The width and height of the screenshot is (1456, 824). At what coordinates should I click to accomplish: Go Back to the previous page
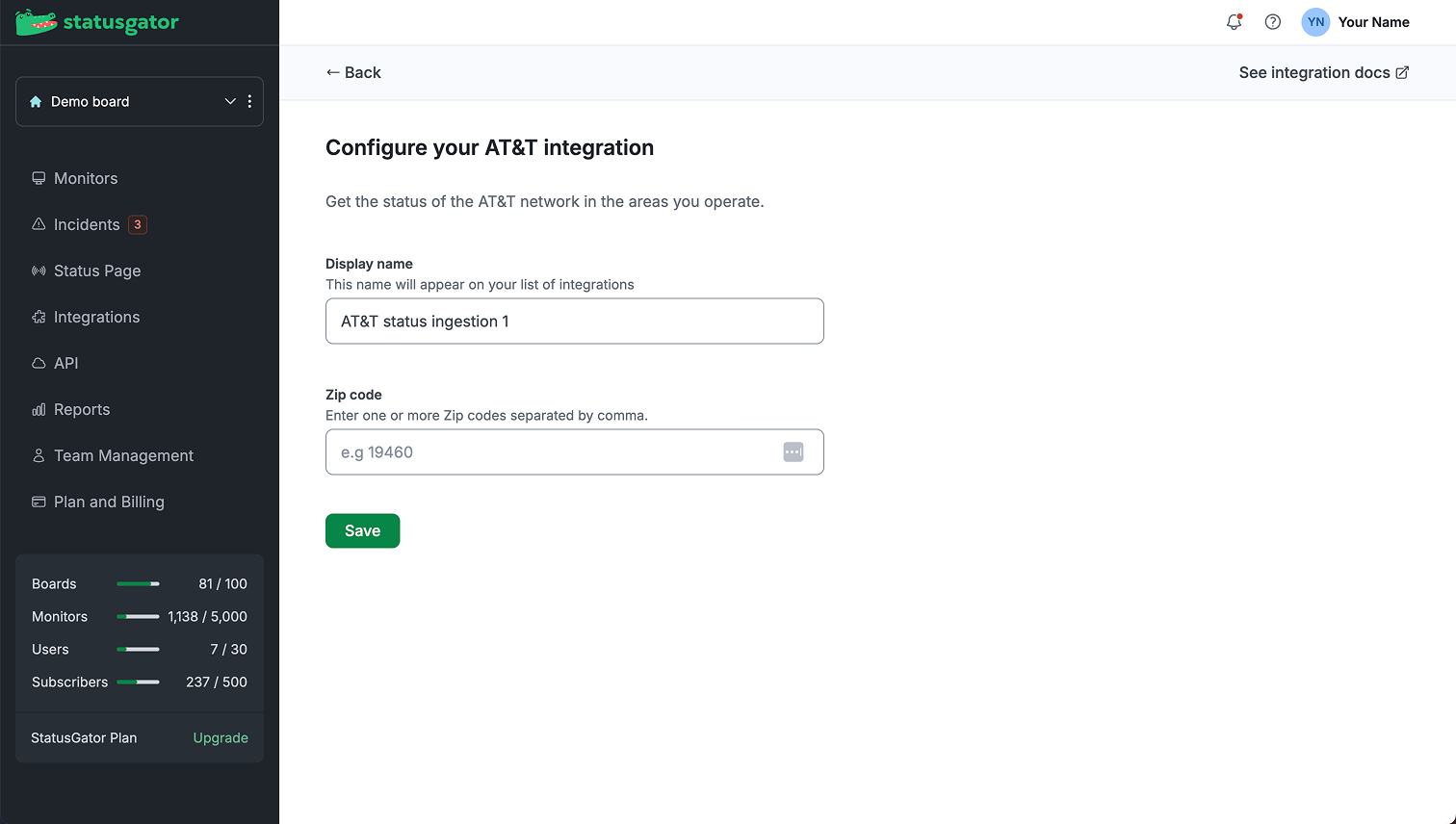click(x=353, y=72)
